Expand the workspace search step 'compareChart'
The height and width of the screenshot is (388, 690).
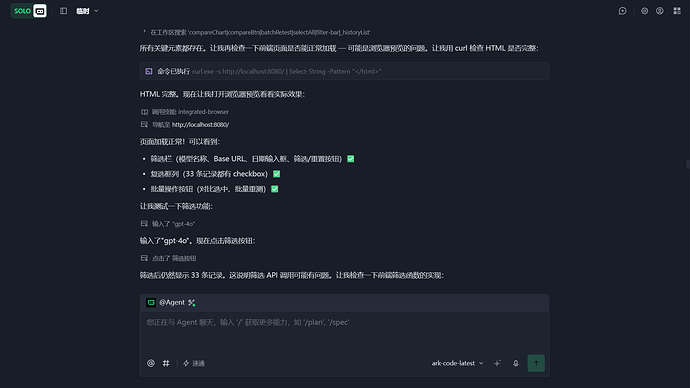coord(257,32)
